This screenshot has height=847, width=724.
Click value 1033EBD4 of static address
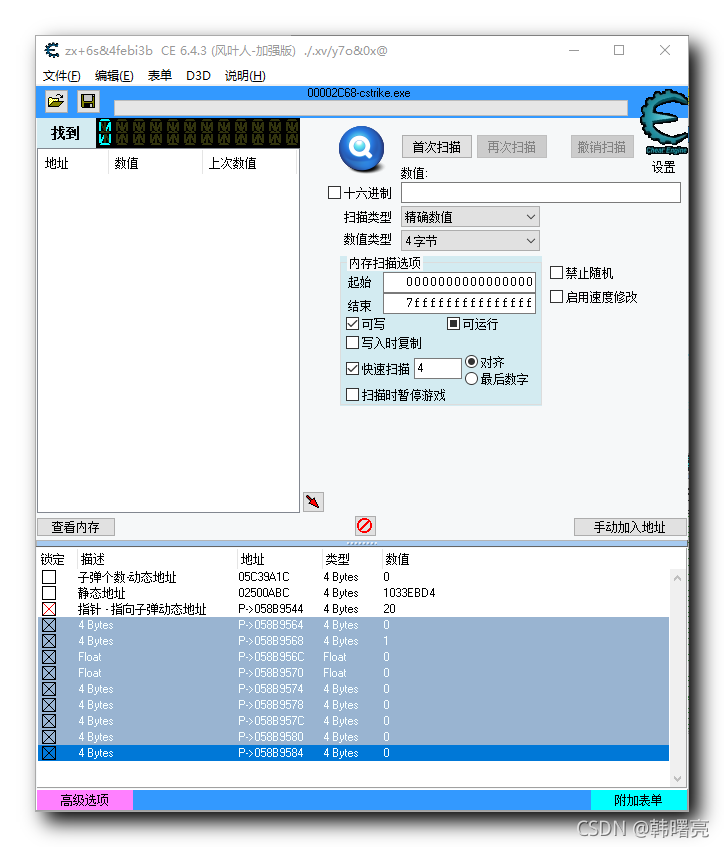click(409, 593)
